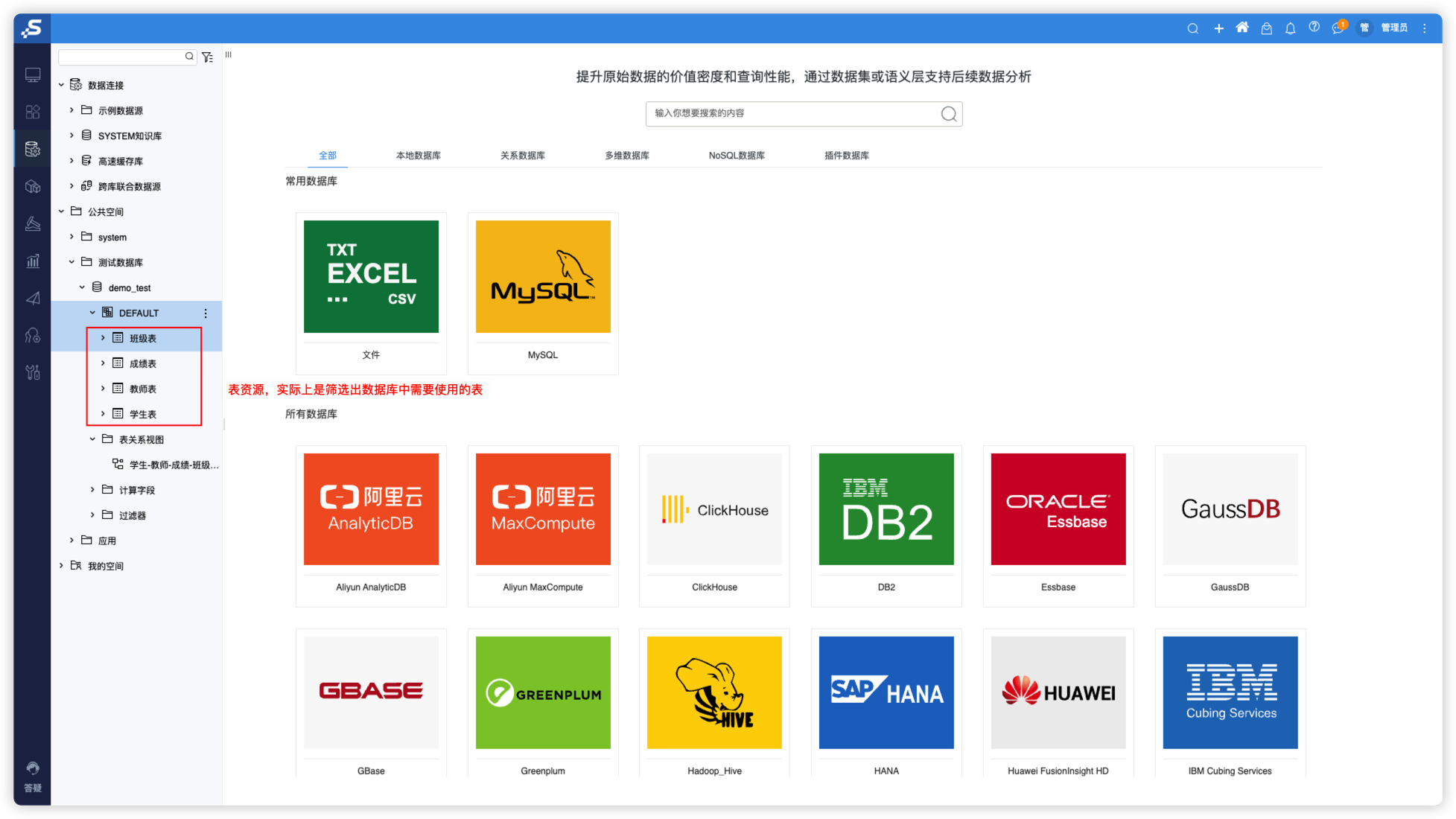Collapse the 数据连接 tree node
Image resolution: width=1456 pixels, height=819 pixels.
click(x=61, y=85)
